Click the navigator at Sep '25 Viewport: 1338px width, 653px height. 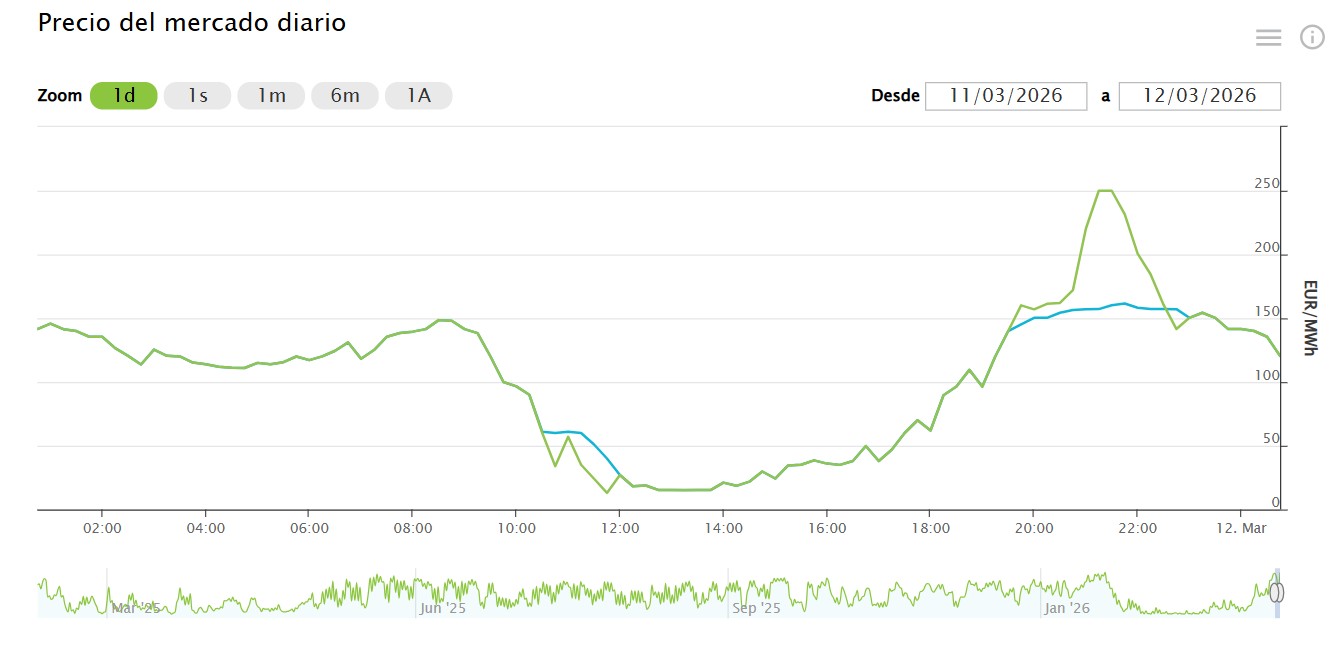tap(756, 608)
